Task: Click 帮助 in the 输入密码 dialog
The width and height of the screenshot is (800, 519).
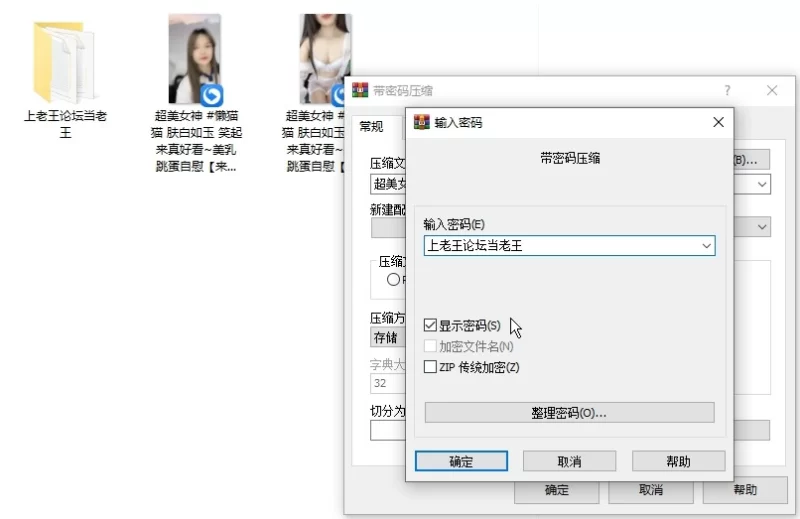Action: [x=679, y=461]
